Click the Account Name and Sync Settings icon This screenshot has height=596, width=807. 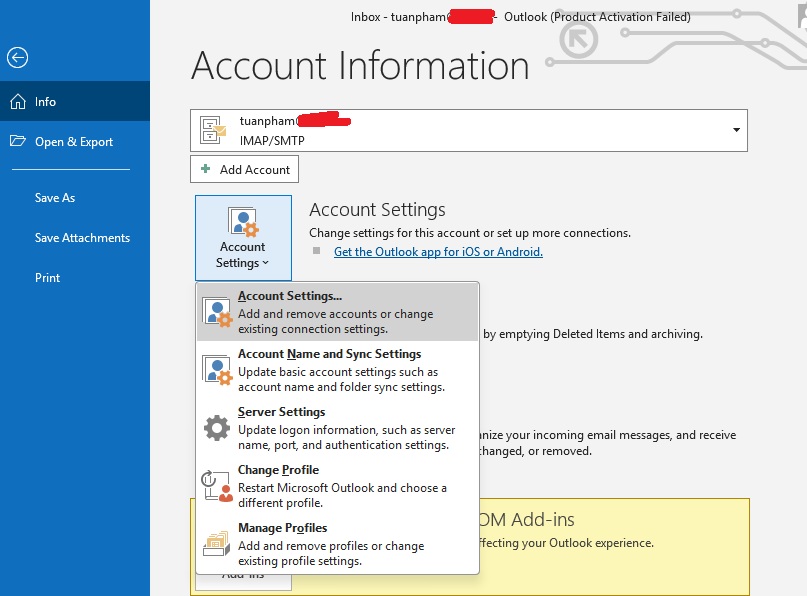click(x=217, y=370)
